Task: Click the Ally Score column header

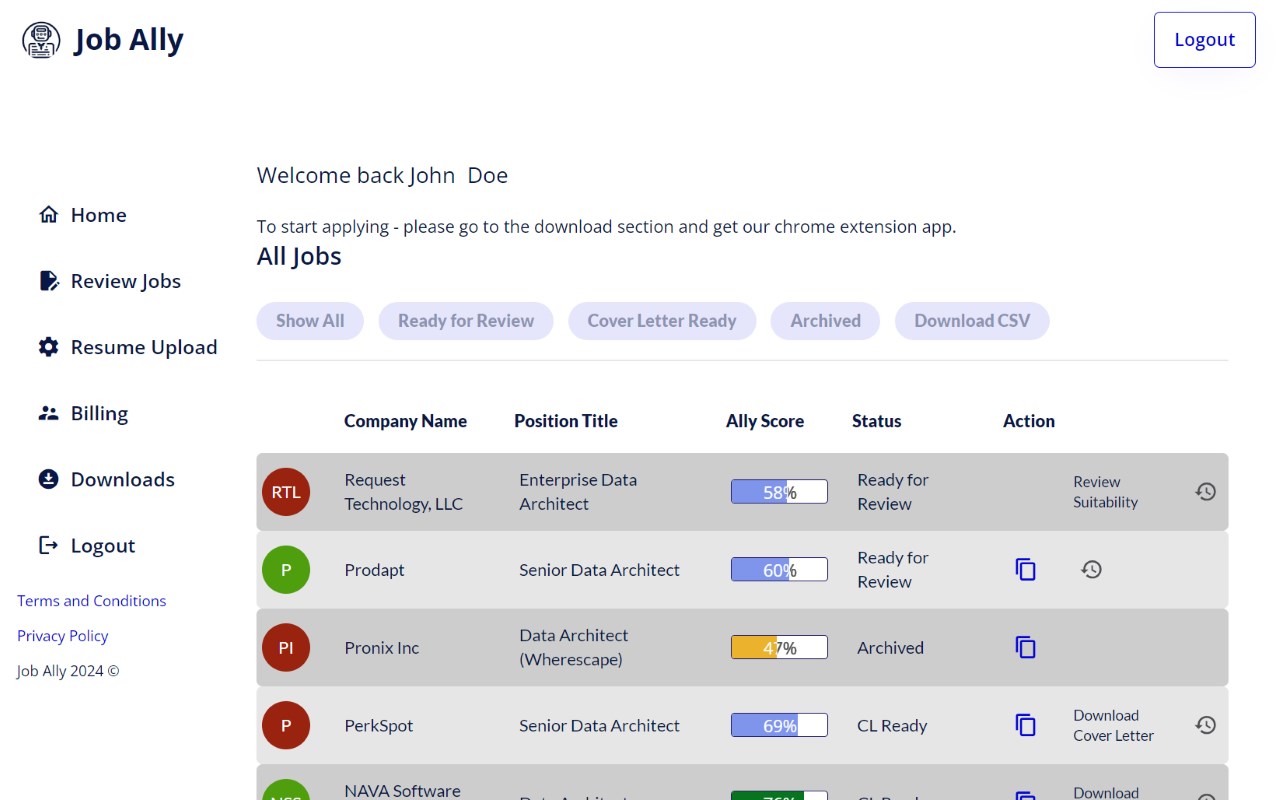Action: point(765,421)
